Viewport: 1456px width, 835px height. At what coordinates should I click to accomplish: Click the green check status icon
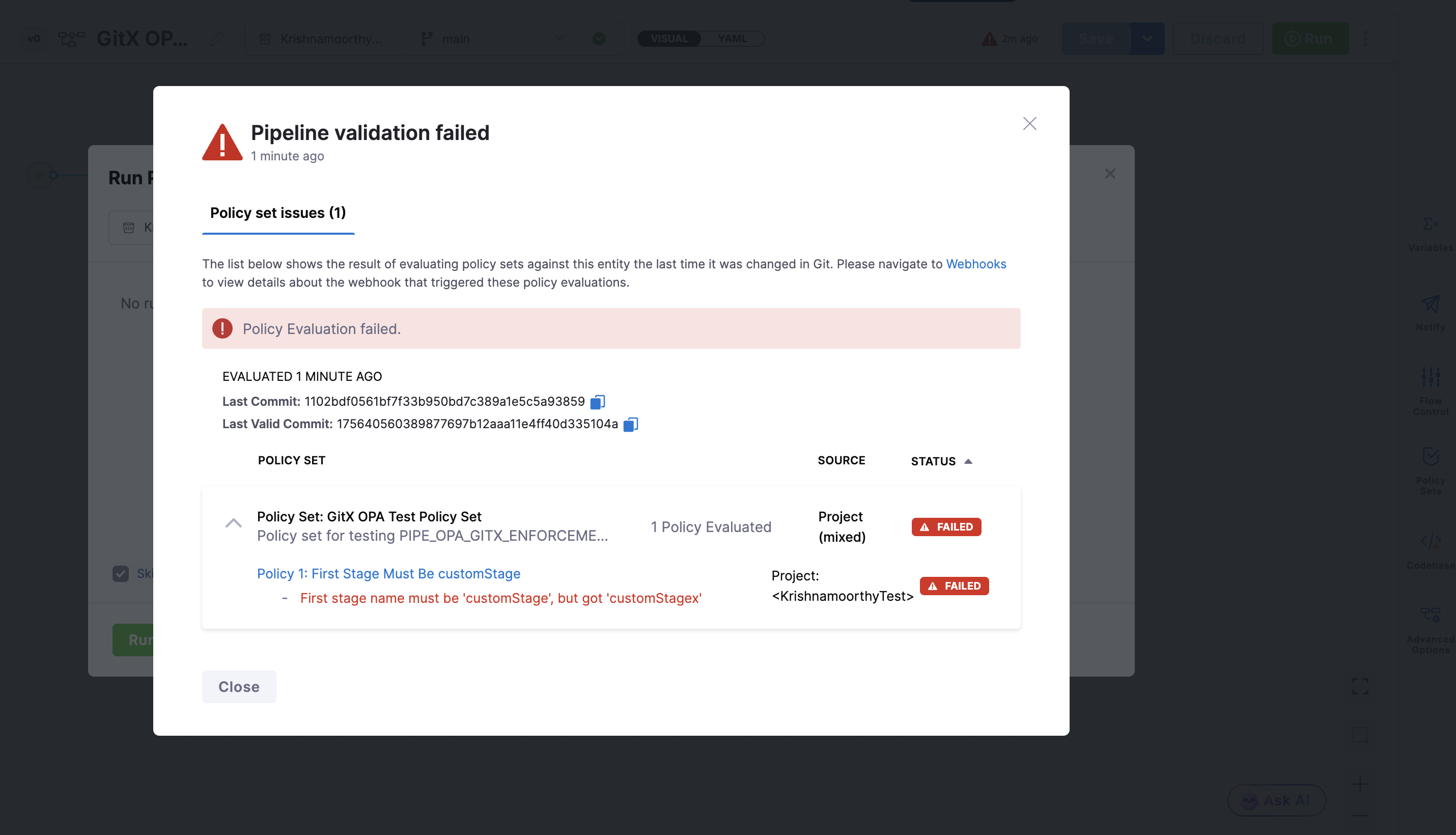[x=599, y=38]
